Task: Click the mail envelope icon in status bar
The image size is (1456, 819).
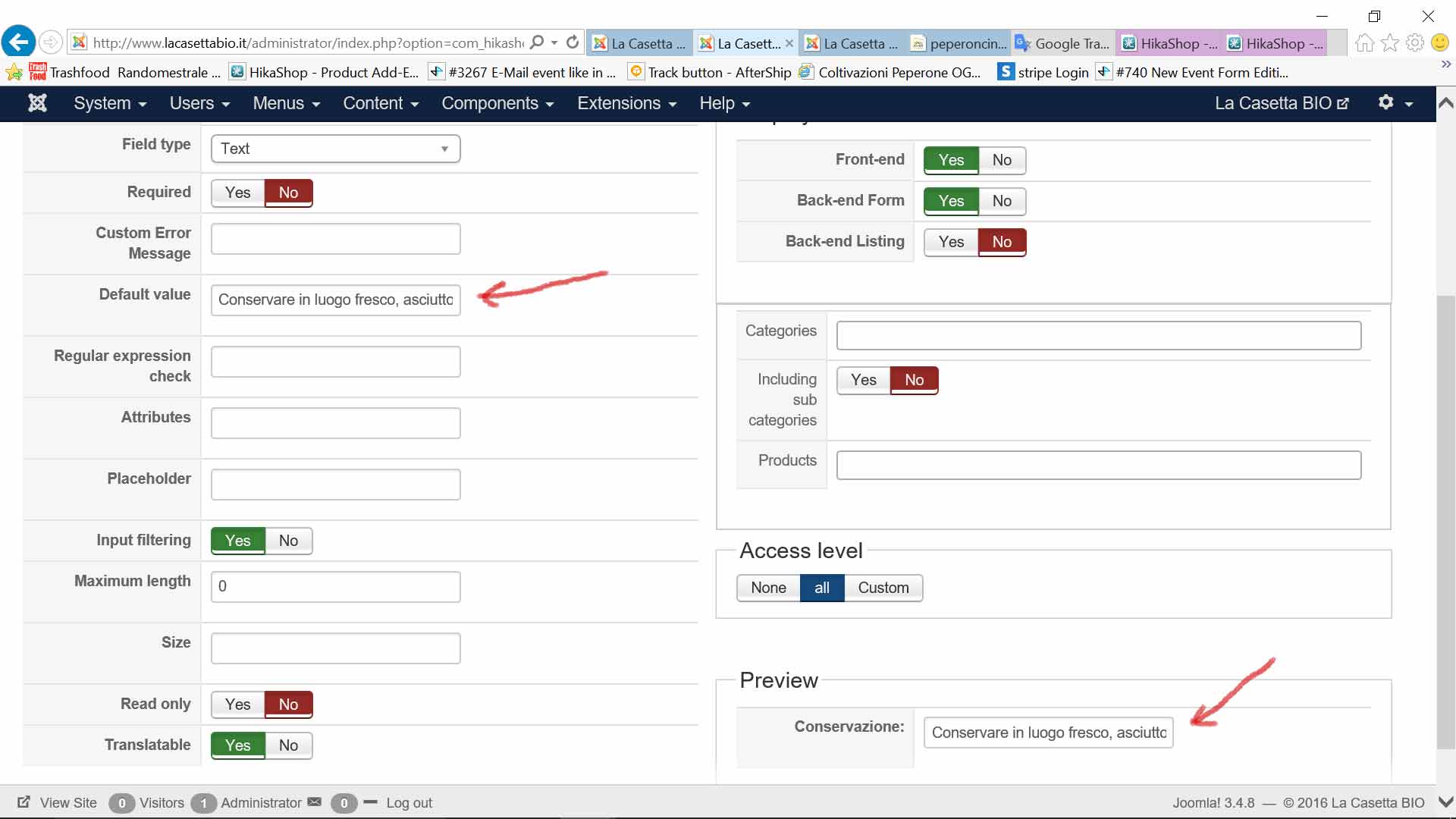Action: pos(315,802)
